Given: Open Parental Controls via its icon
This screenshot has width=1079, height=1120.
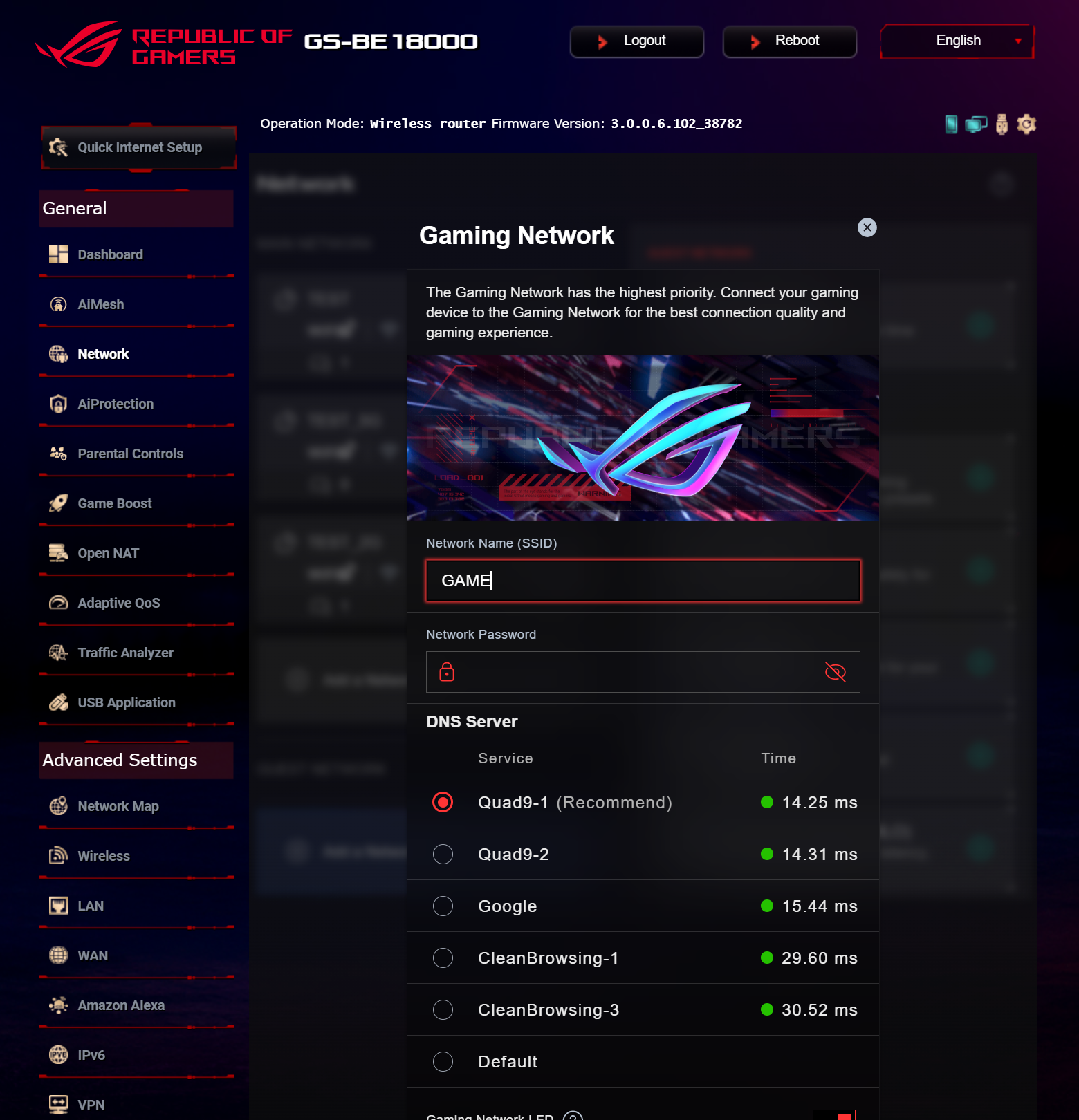Looking at the screenshot, I should pyautogui.click(x=58, y=454).
